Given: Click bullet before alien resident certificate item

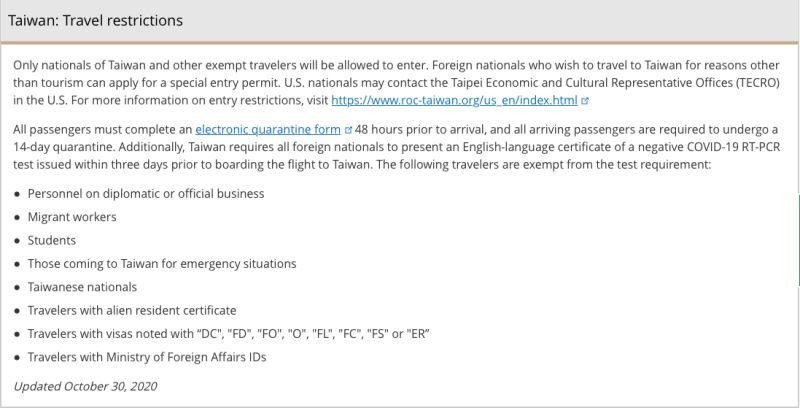Looking at the screenshot, I should coord(18,311).
